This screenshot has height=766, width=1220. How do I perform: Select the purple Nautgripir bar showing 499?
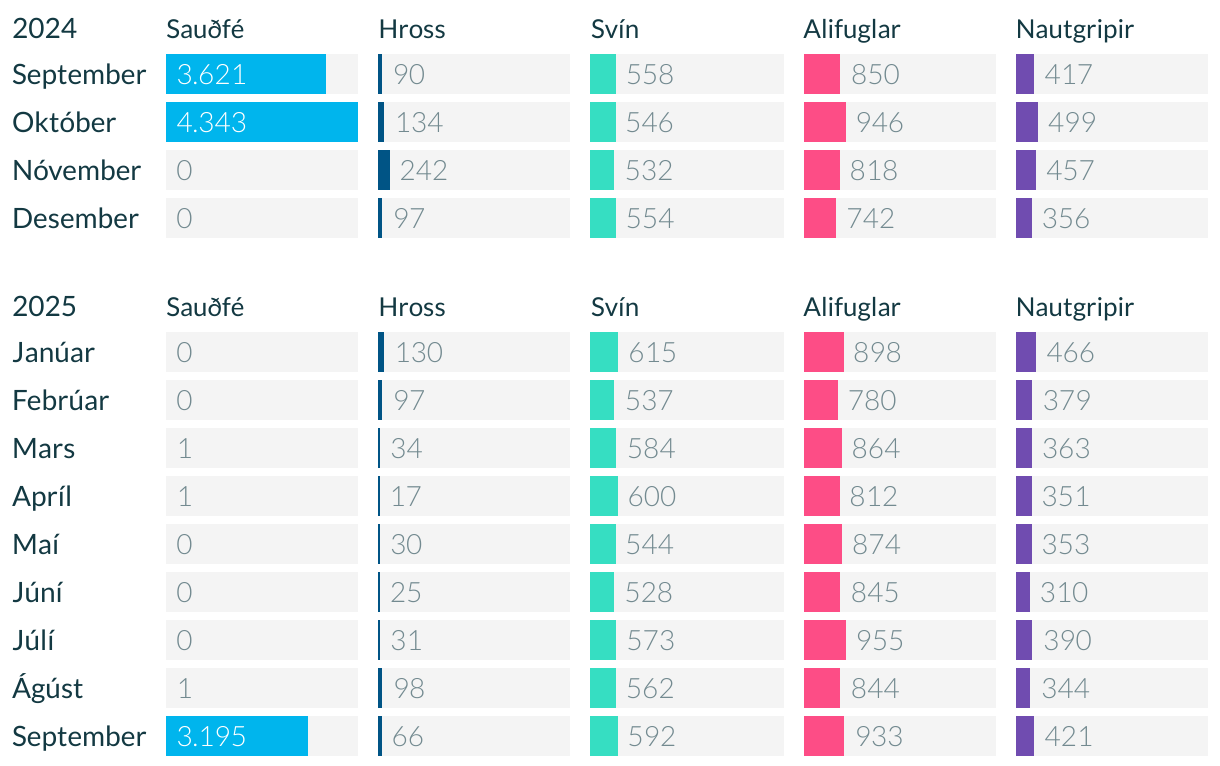[x=1027, y=122]
